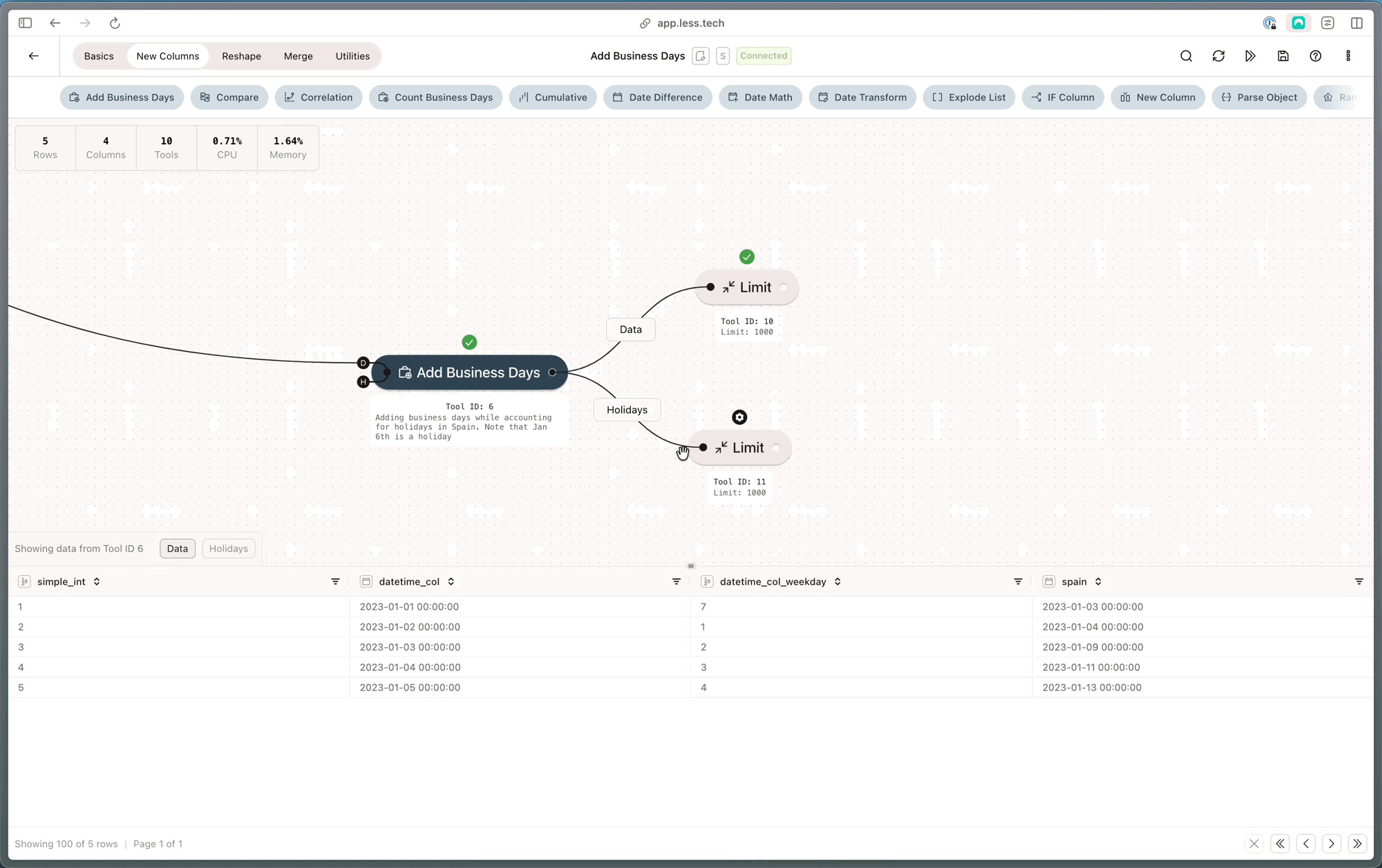The image size is (1382, 868).
Task: Click gear icon above the Tool 11 Limit node
Action: [x=739, y=417]
